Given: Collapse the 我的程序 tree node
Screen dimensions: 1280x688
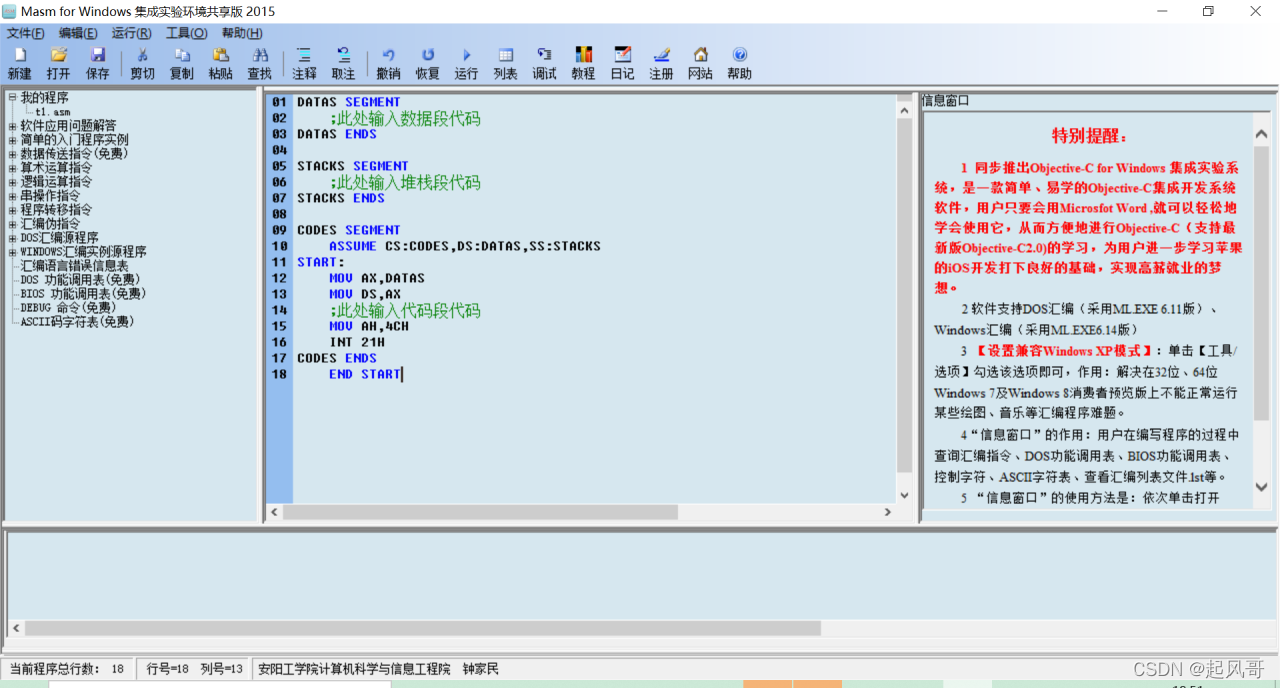Looking at the screenshot, I should [x=12, y=97].
